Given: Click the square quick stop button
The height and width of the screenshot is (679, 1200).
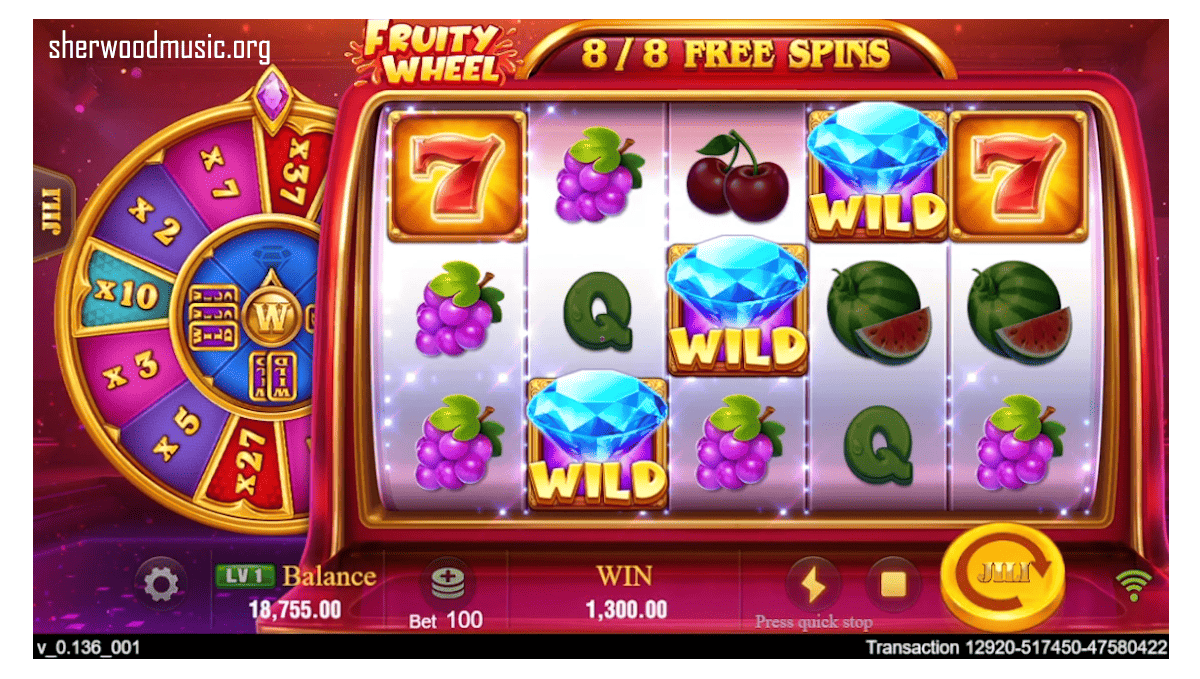Looking at the screenshot, I should click(x=891, y=584).
